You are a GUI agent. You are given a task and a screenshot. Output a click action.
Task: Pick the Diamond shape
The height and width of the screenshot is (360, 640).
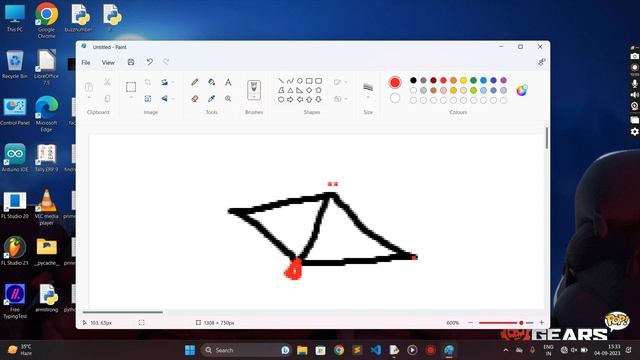pyautogui.click(x=309, y=90)
